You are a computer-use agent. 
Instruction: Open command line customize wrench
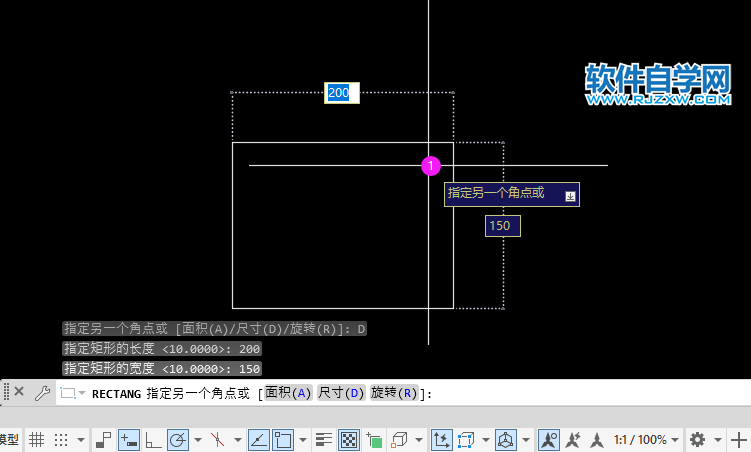pos(43,393)
